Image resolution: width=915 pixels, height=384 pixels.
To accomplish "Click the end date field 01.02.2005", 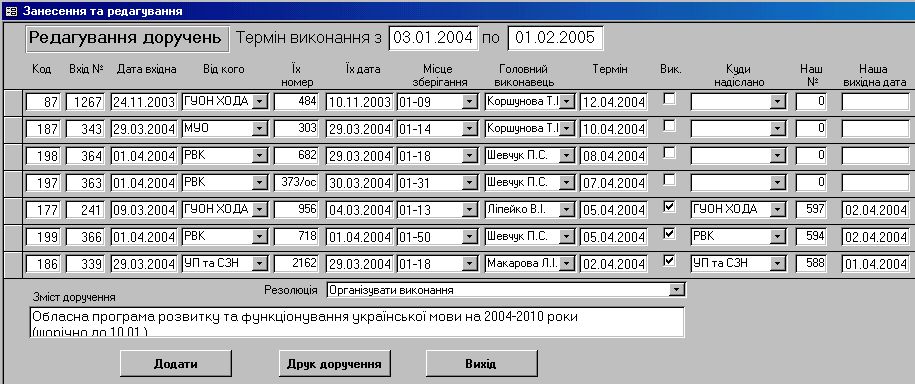I will pyautogui.click(x=555, y=38).
